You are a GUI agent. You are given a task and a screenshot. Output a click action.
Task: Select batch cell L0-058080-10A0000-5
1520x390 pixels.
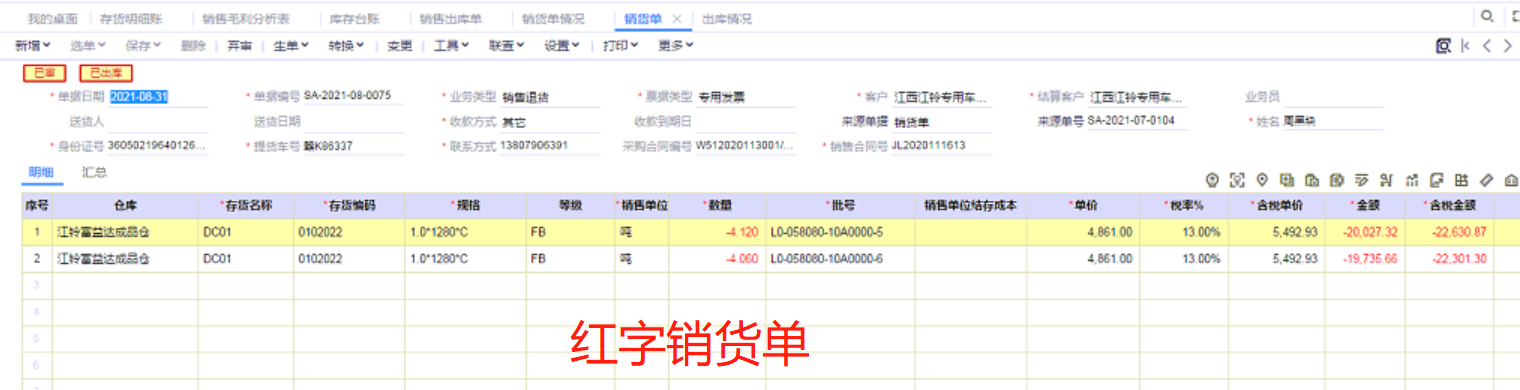pyautogui.click(x=841, y=232)
